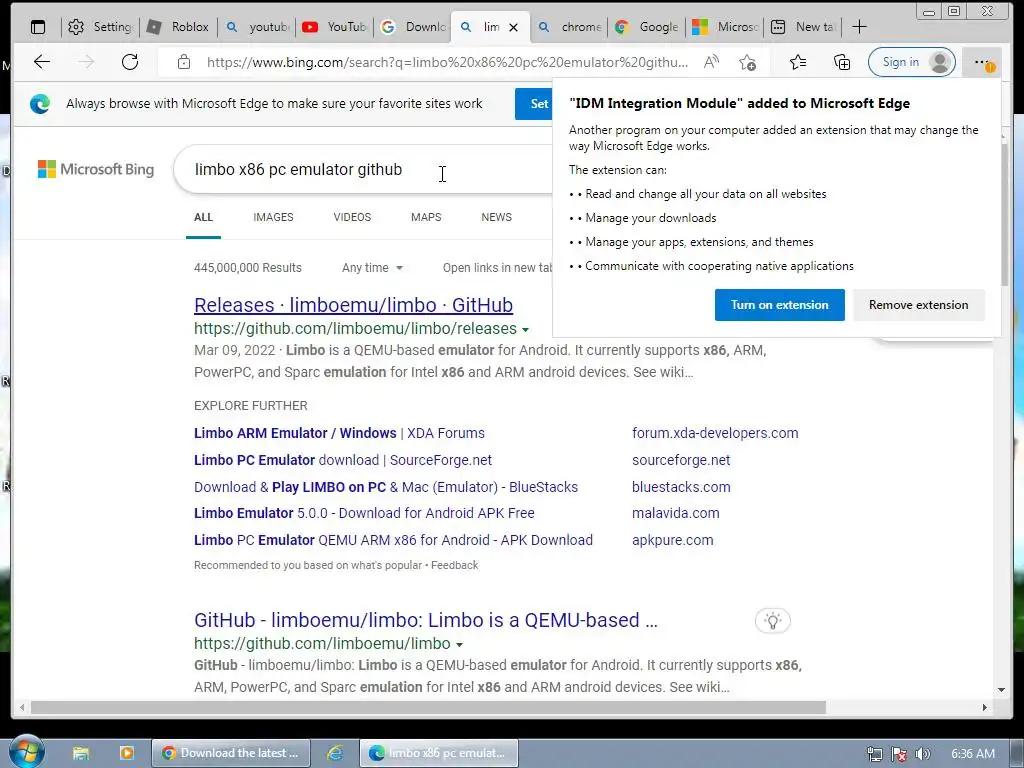The width and height of the screenshot is (1024, 768).
Task: Click Remove extension button
Action: pyautogui.click(x=918, y=305)
